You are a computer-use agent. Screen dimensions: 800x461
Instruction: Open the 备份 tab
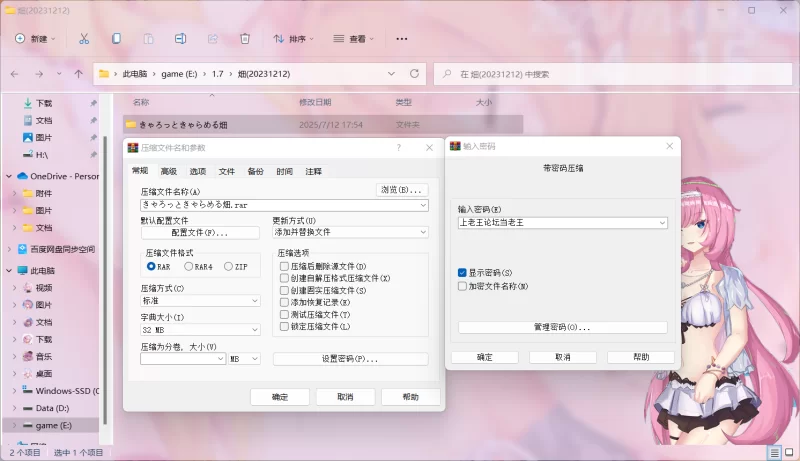[x=256, y=171]
